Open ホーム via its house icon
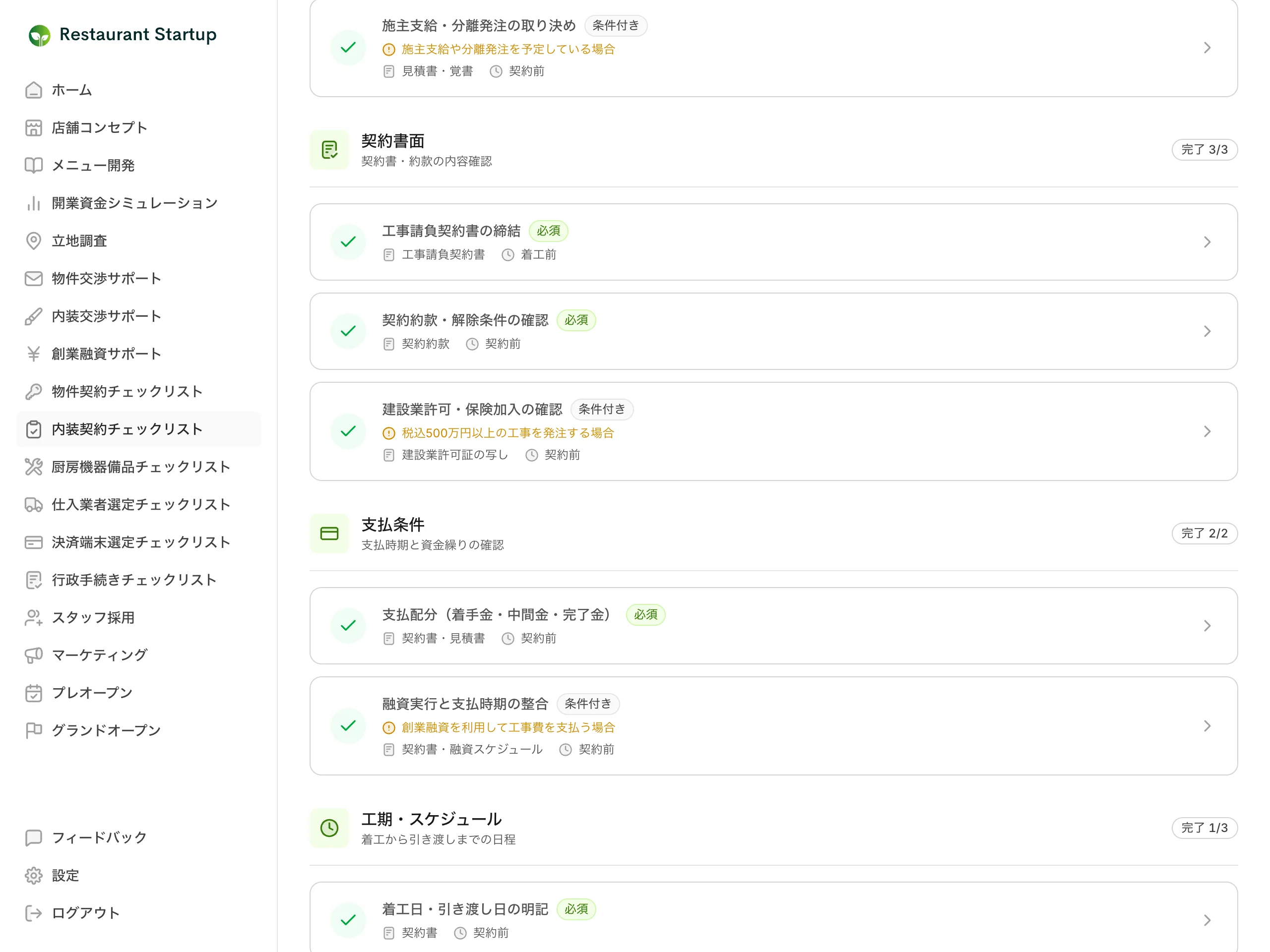 pyautogui.click(x=34, y=90)
